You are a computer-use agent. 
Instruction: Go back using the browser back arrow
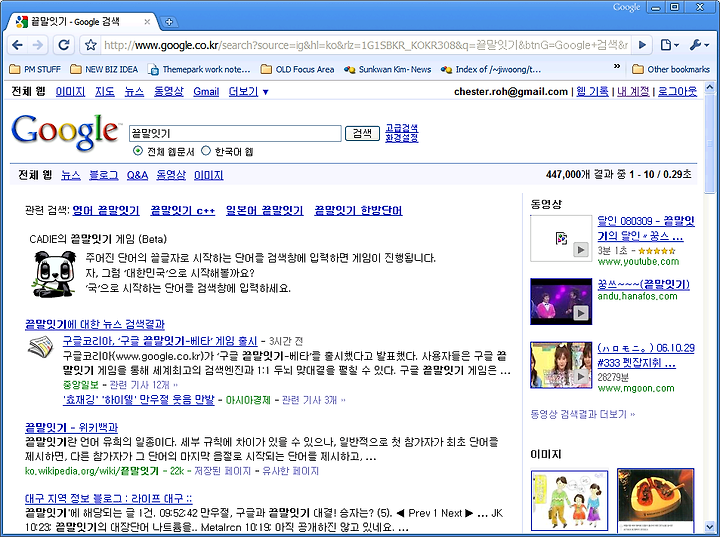pyautogui.click(x=17, y=45)
